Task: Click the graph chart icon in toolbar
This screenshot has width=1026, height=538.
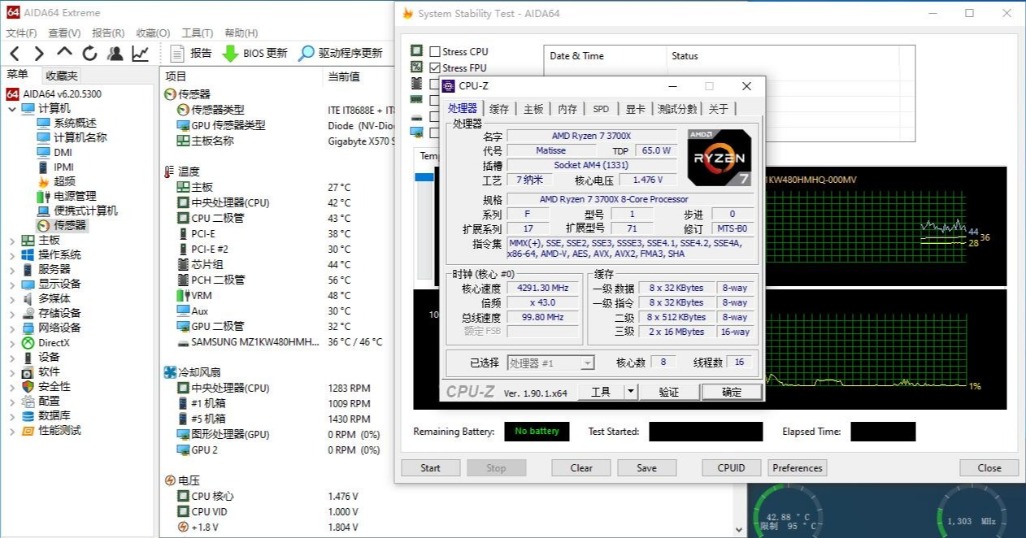Action: pyautogui.click(x=141, y=53)
